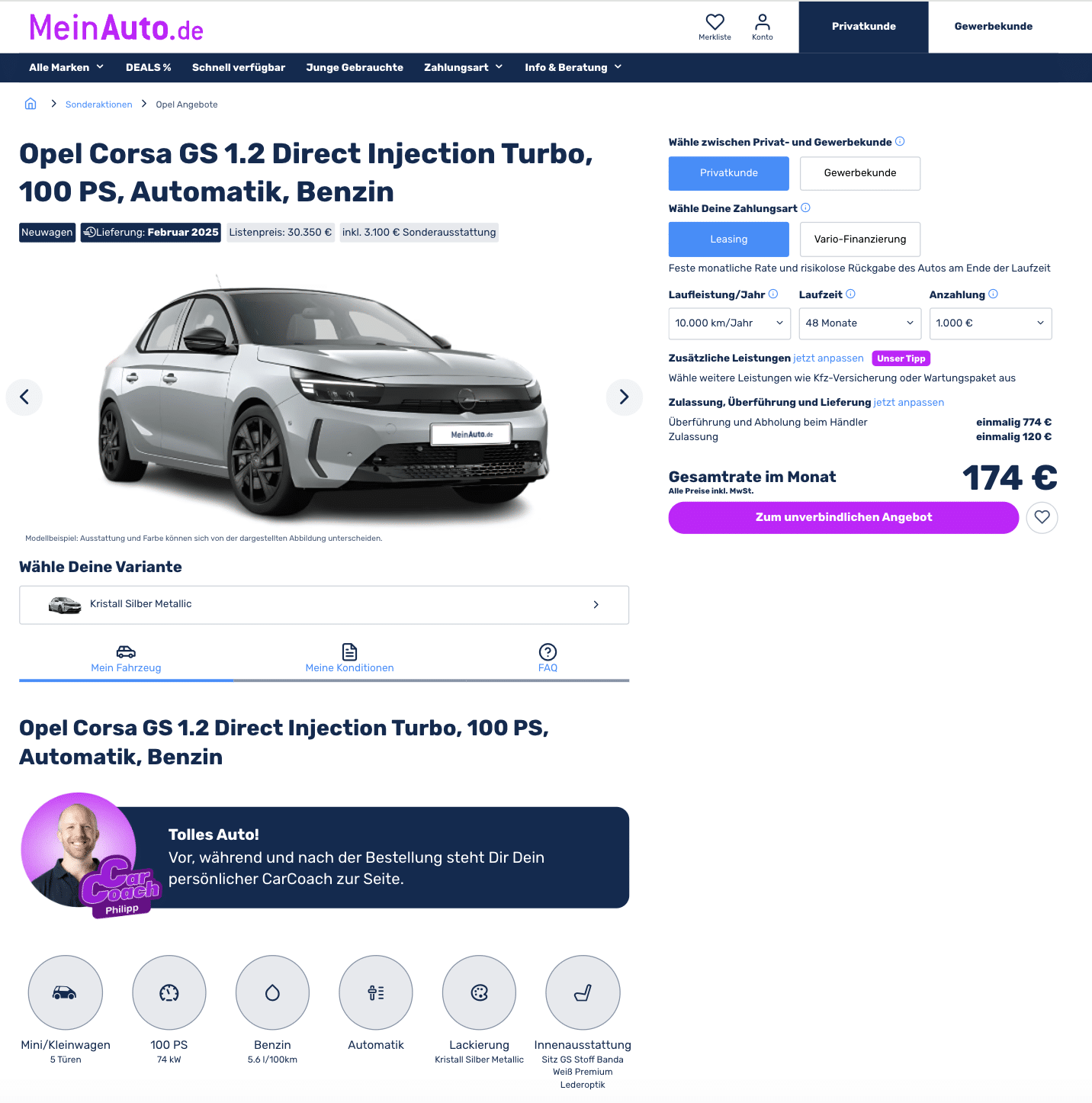The width and height of the screenshot is (1092, 1103).
Task: Open the Merkliste heart icon in header
Action: click(715, 27)
